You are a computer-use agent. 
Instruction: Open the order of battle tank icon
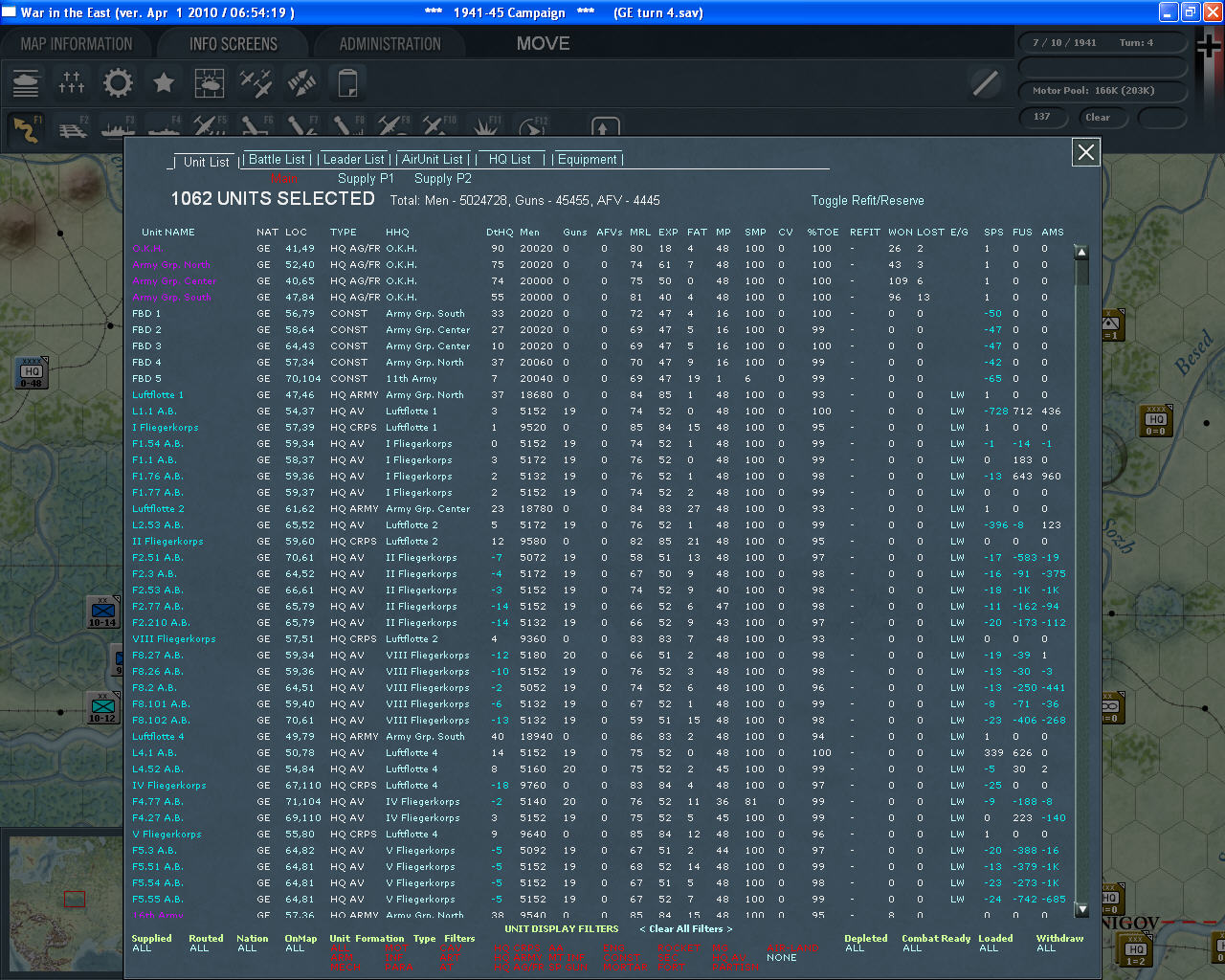coord(26,83)
